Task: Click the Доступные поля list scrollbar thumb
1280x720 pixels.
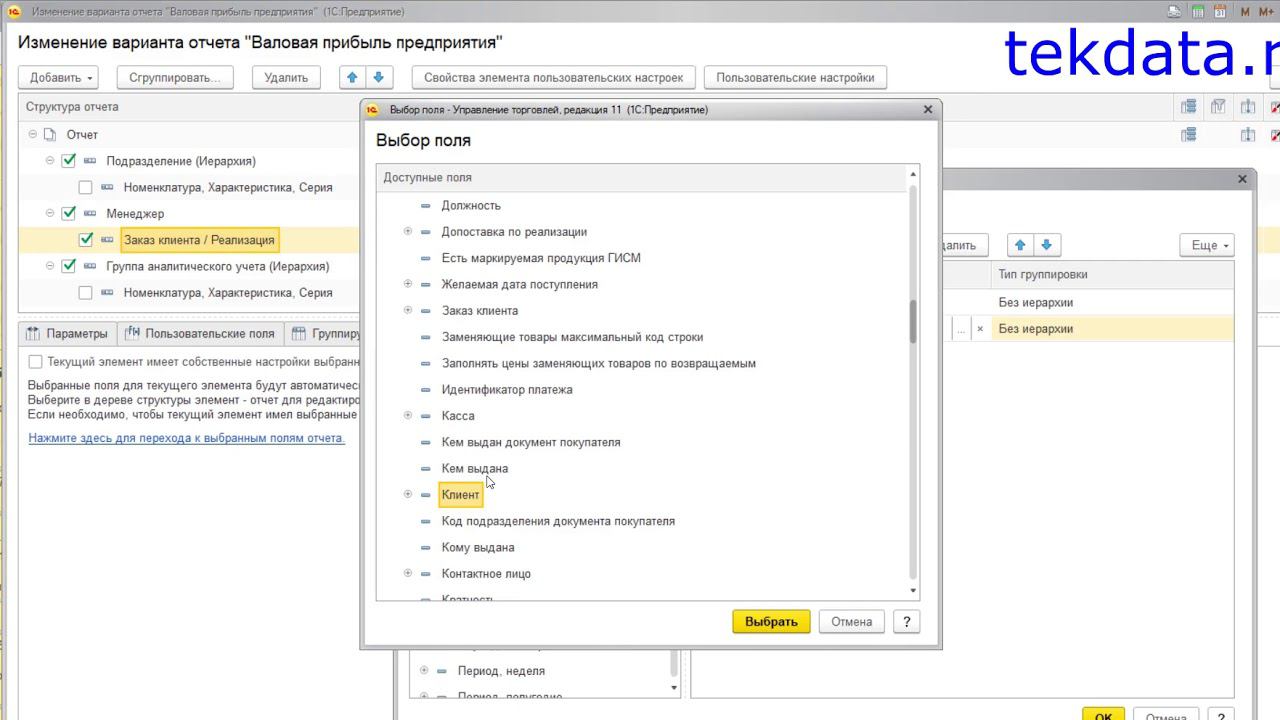Action: click(x=913, y=320)
